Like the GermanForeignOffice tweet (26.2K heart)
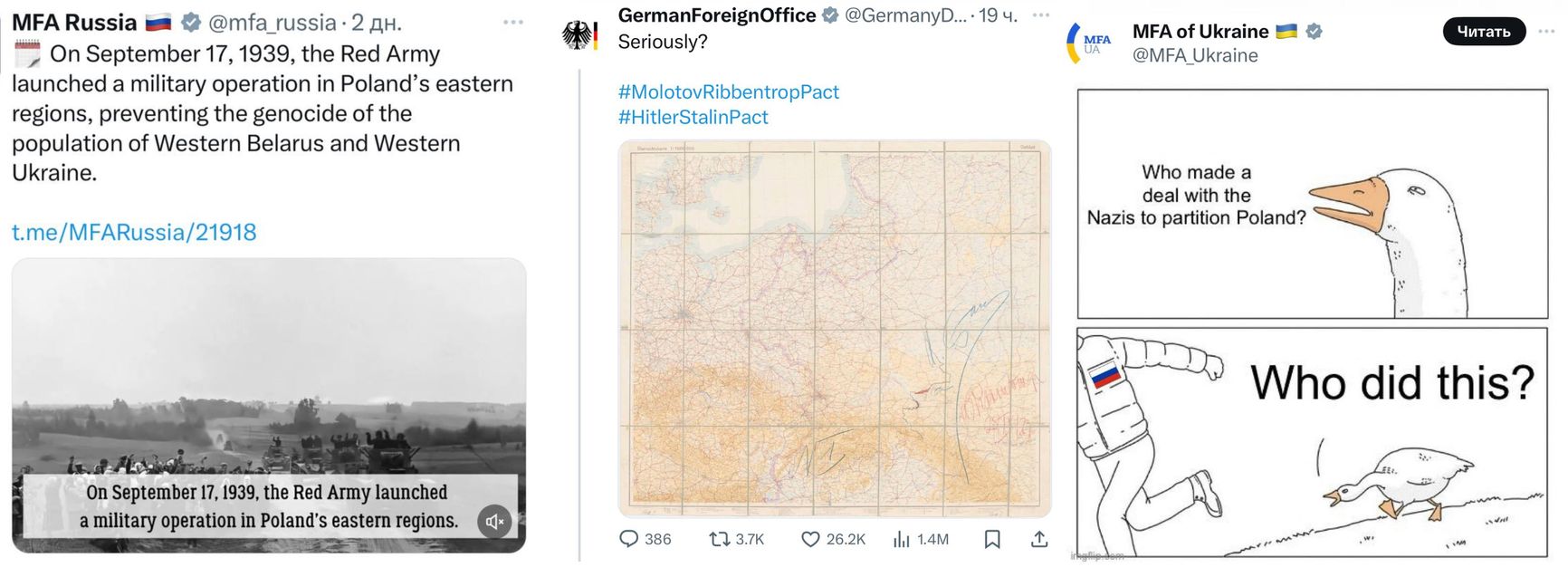 click(811, 539)
